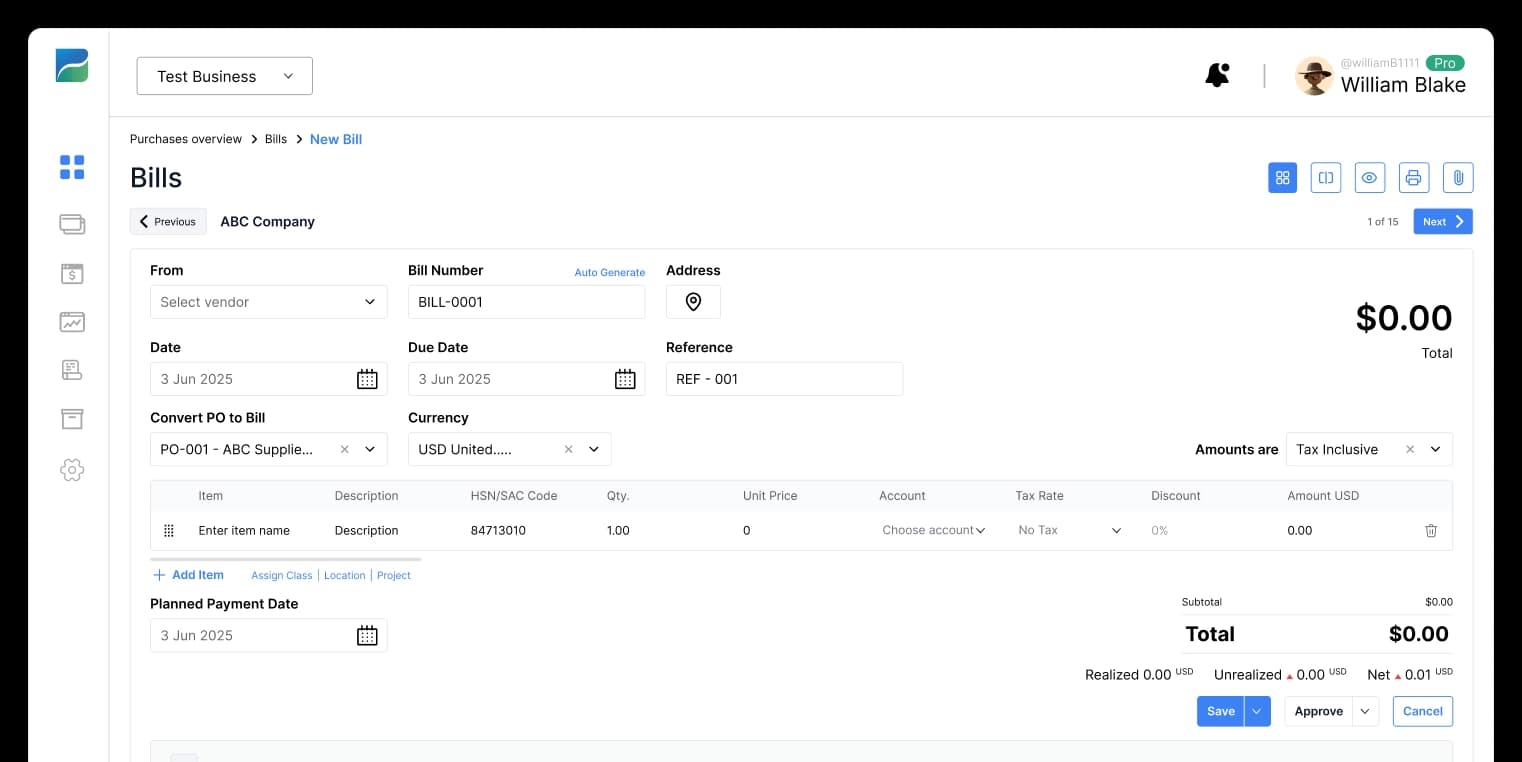This screenshot has width=1522, height=762.
Task: Open the Bills breadcrumb link
Action: point(275,139)
